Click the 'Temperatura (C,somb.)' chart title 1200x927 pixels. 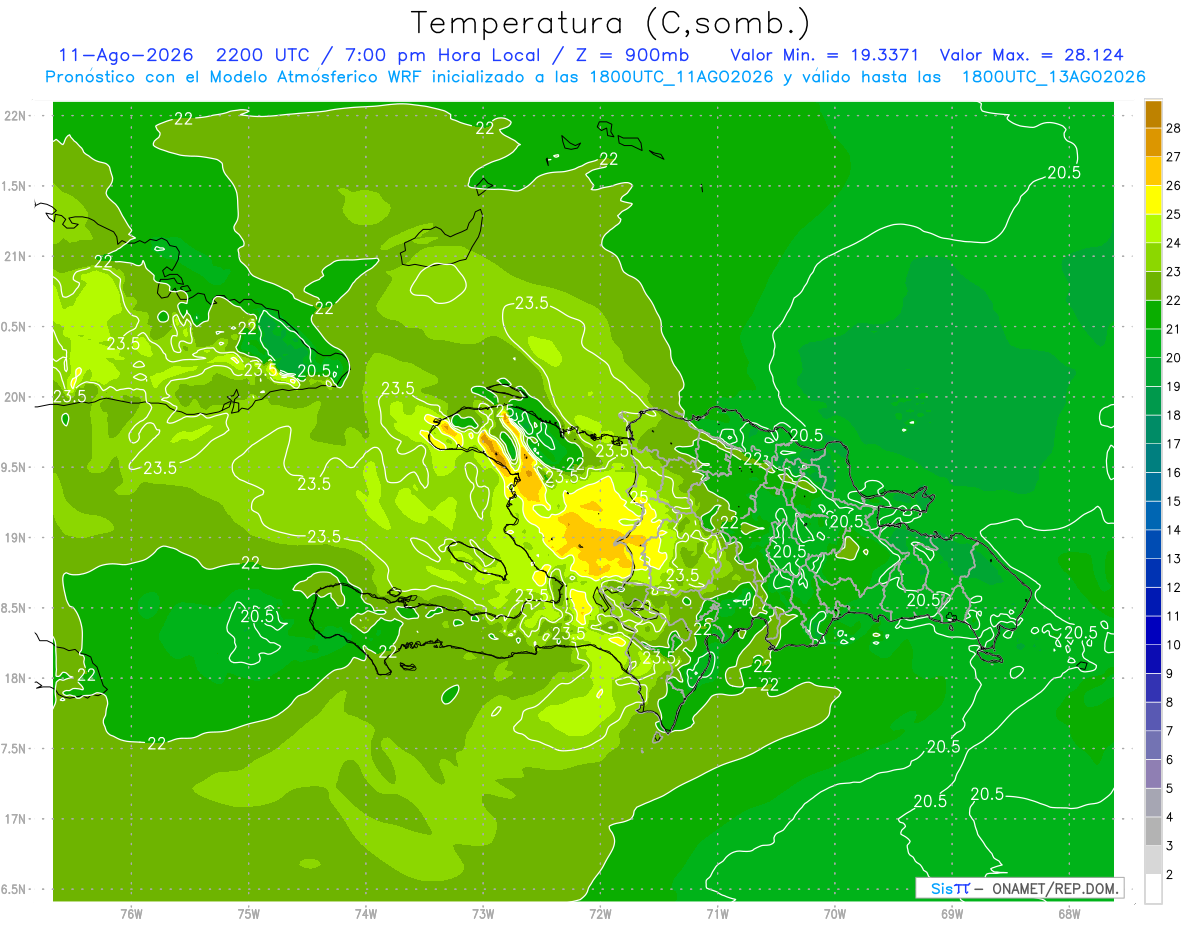point(611,23)
